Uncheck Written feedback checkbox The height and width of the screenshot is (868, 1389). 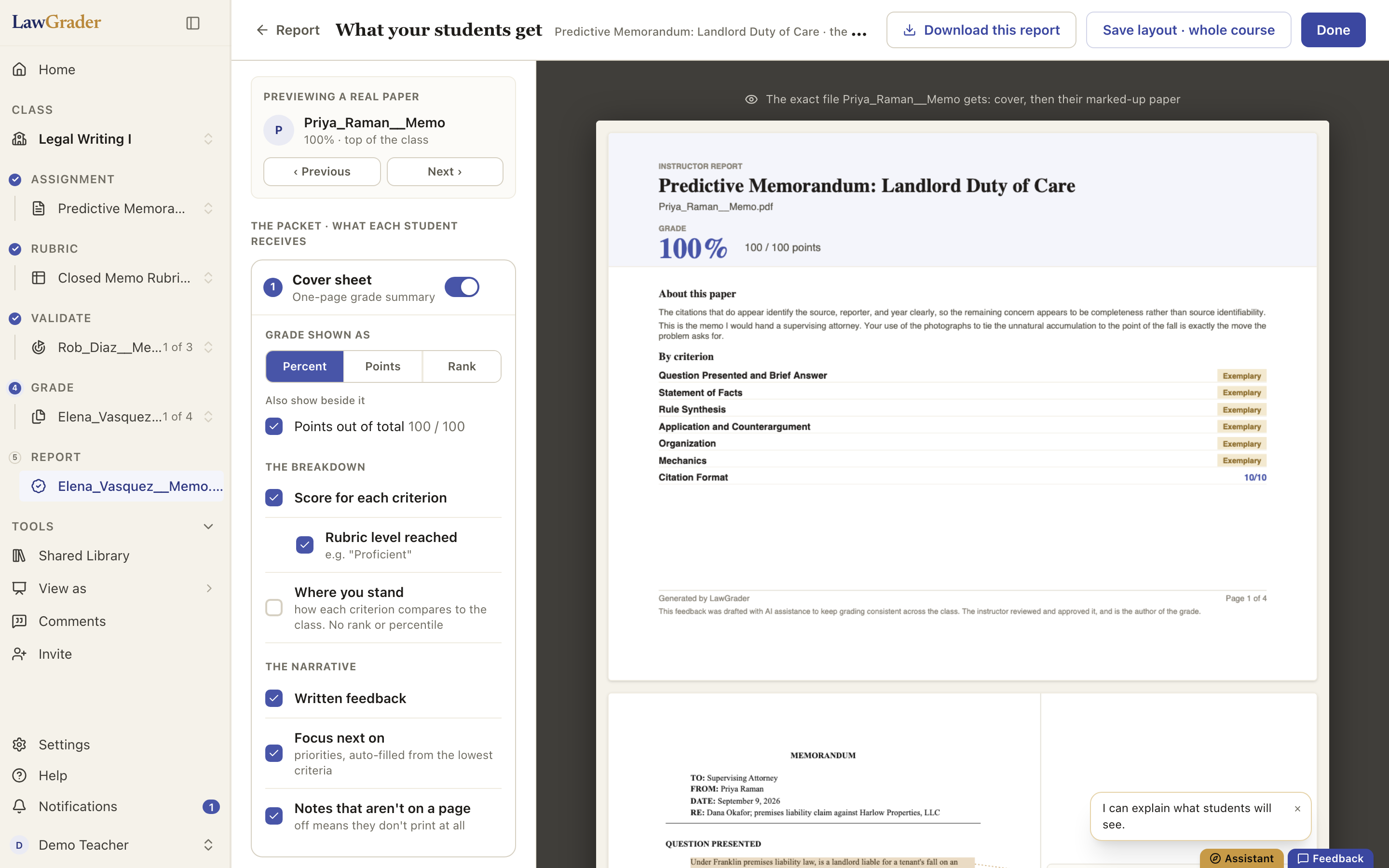274,699
